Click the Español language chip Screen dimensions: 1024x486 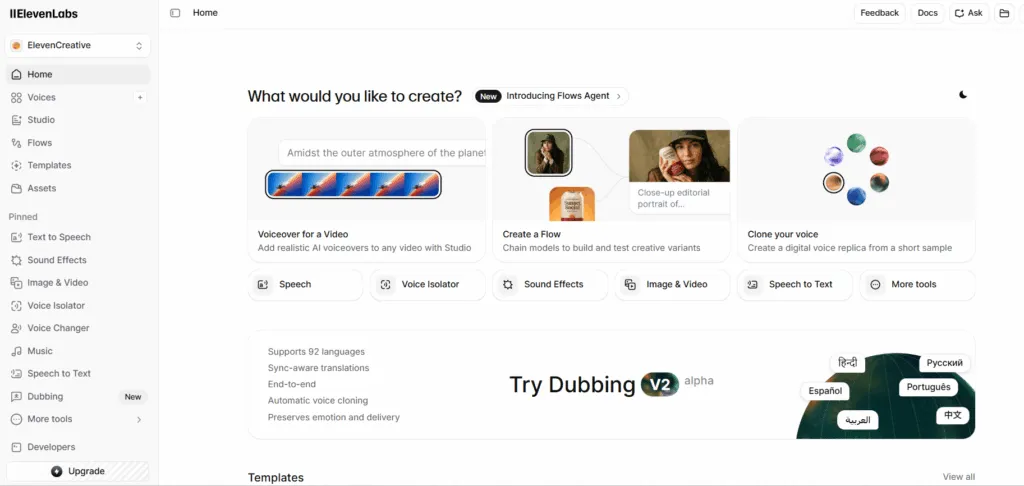point(825,391)
